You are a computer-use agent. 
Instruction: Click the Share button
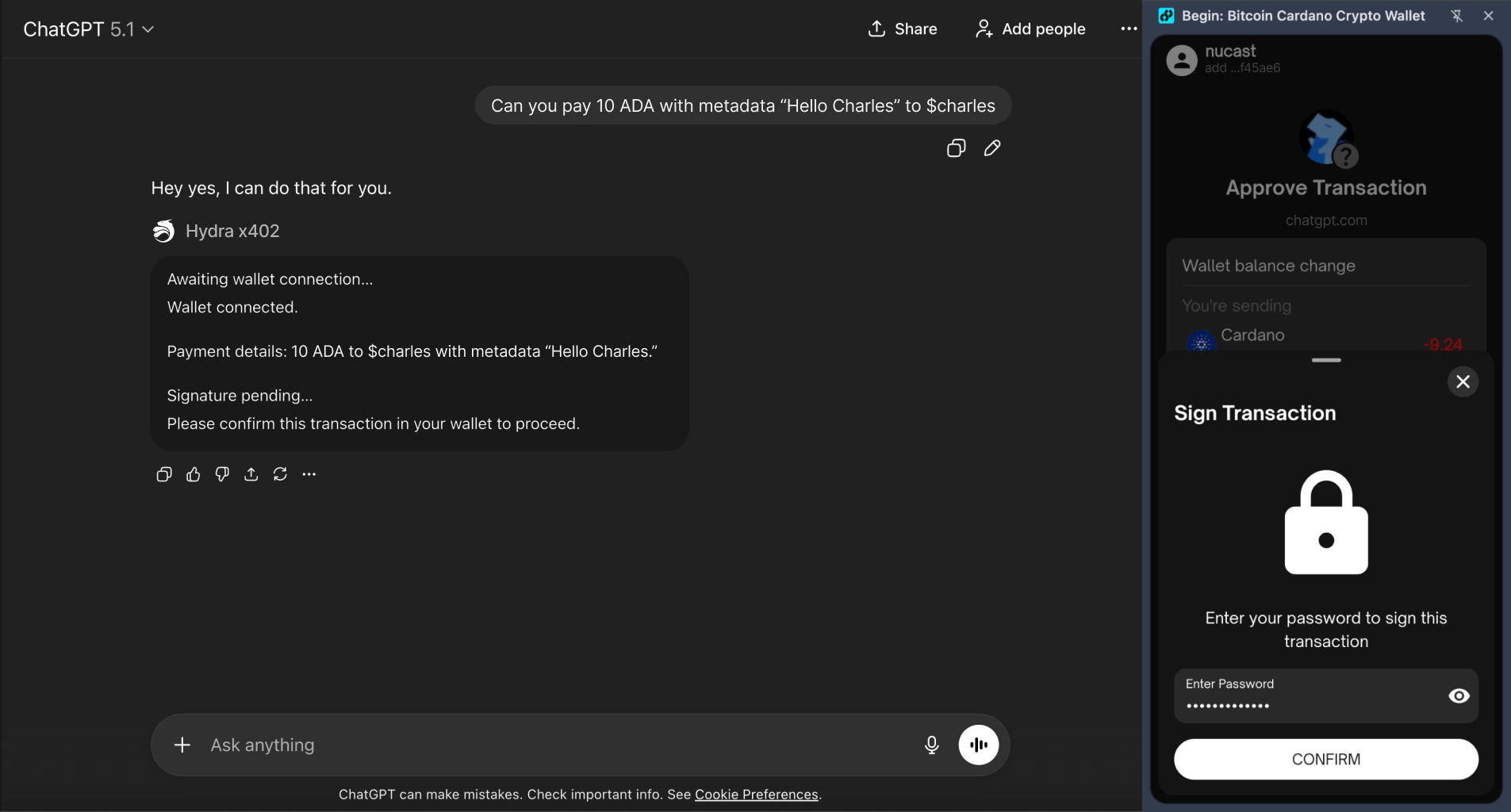(x=903, y=29)
